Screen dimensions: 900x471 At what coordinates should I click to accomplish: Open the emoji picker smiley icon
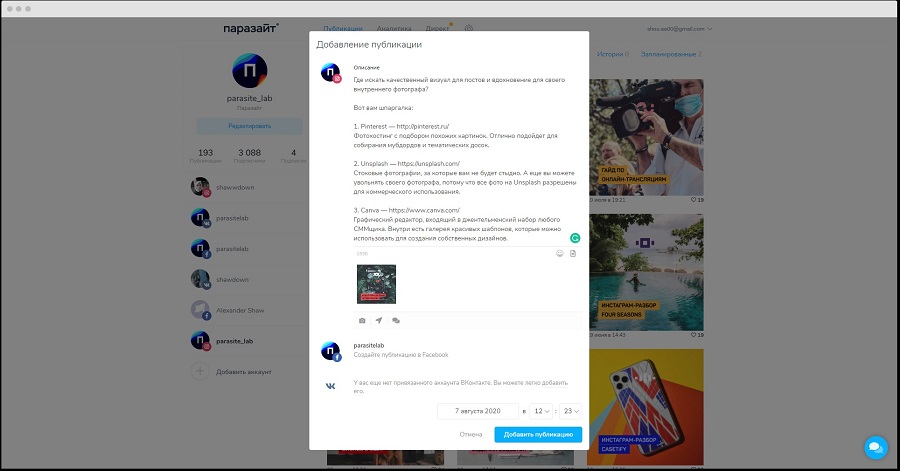559,253
